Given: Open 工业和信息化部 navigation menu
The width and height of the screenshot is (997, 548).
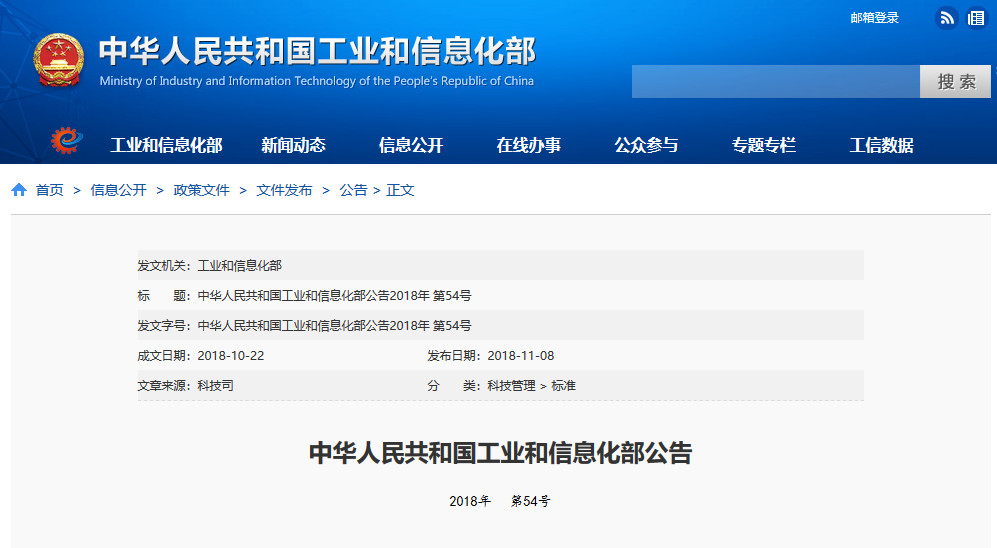Looking at the screenshot, I should click(167, 145).
